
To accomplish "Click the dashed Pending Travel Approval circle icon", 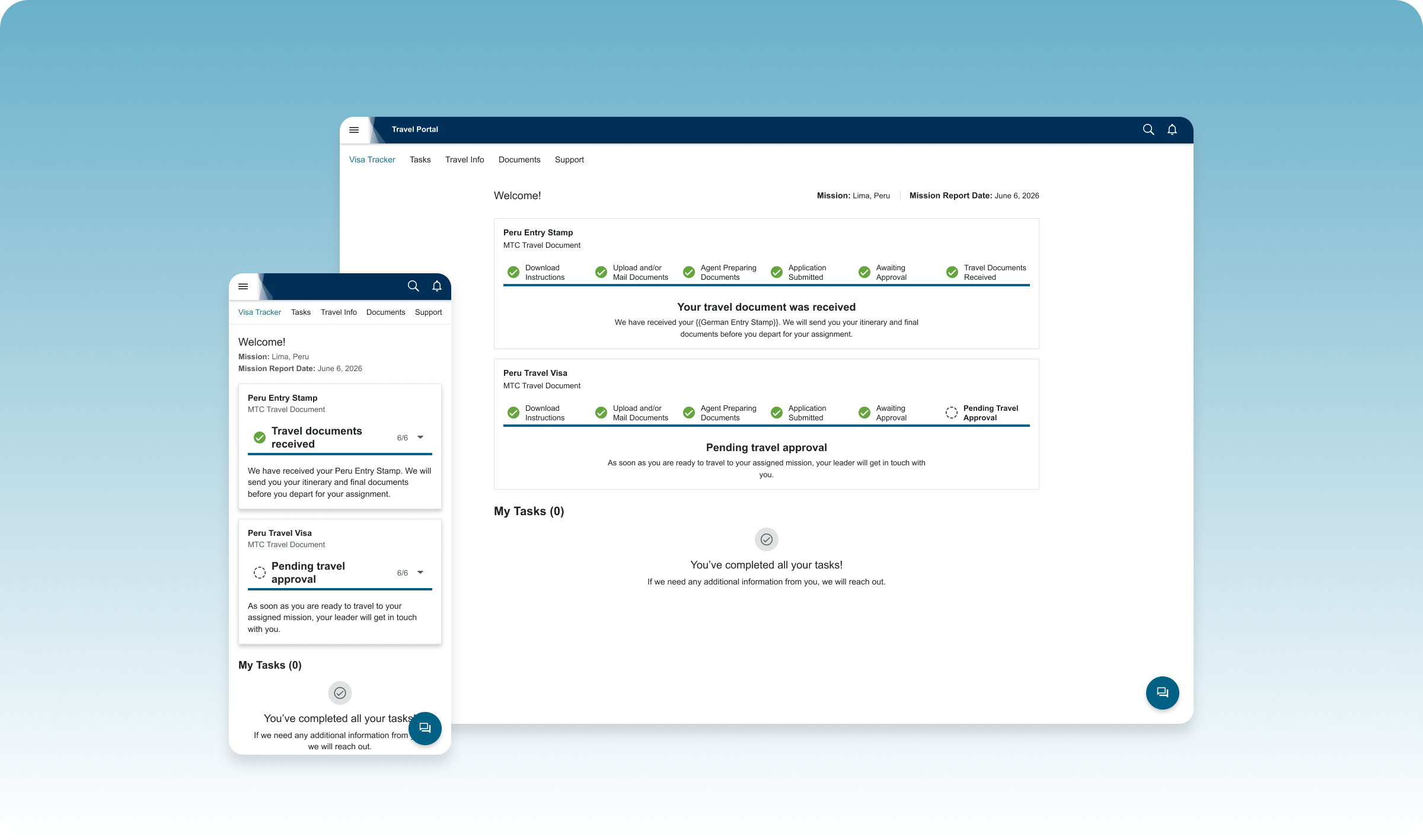I will coord(952,413).
